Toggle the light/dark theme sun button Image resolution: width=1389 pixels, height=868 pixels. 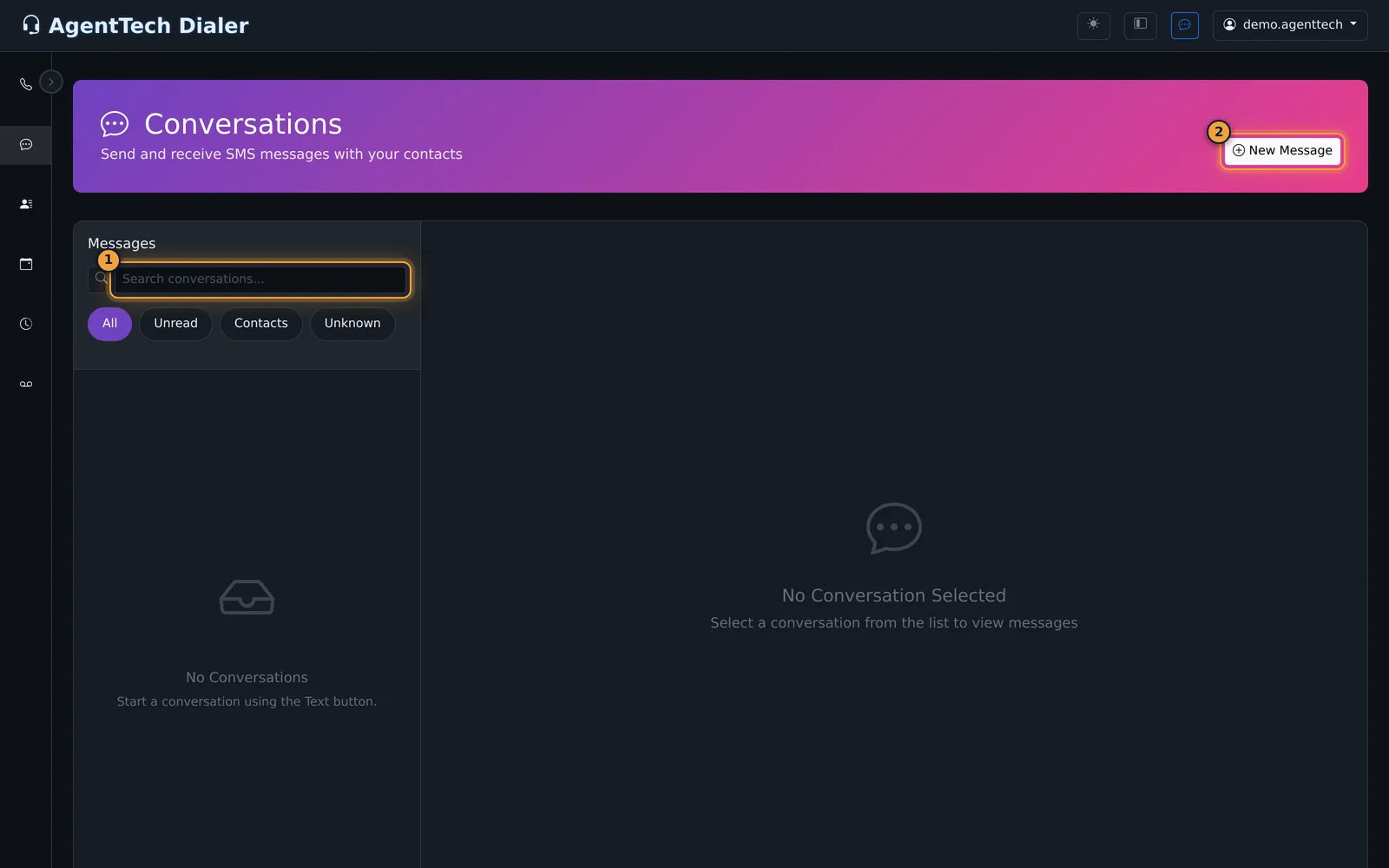click(1093, 25)
